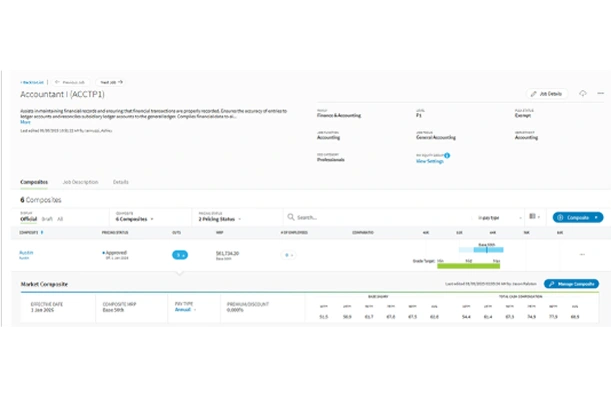Click the cloud download icon
Image resolution: width=612 pixels, height=397 pixels.
click(583, 93)
